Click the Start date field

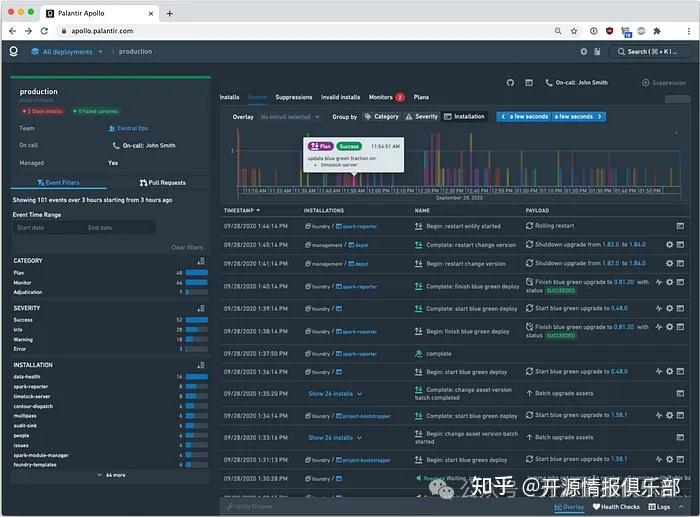point(48,228)
